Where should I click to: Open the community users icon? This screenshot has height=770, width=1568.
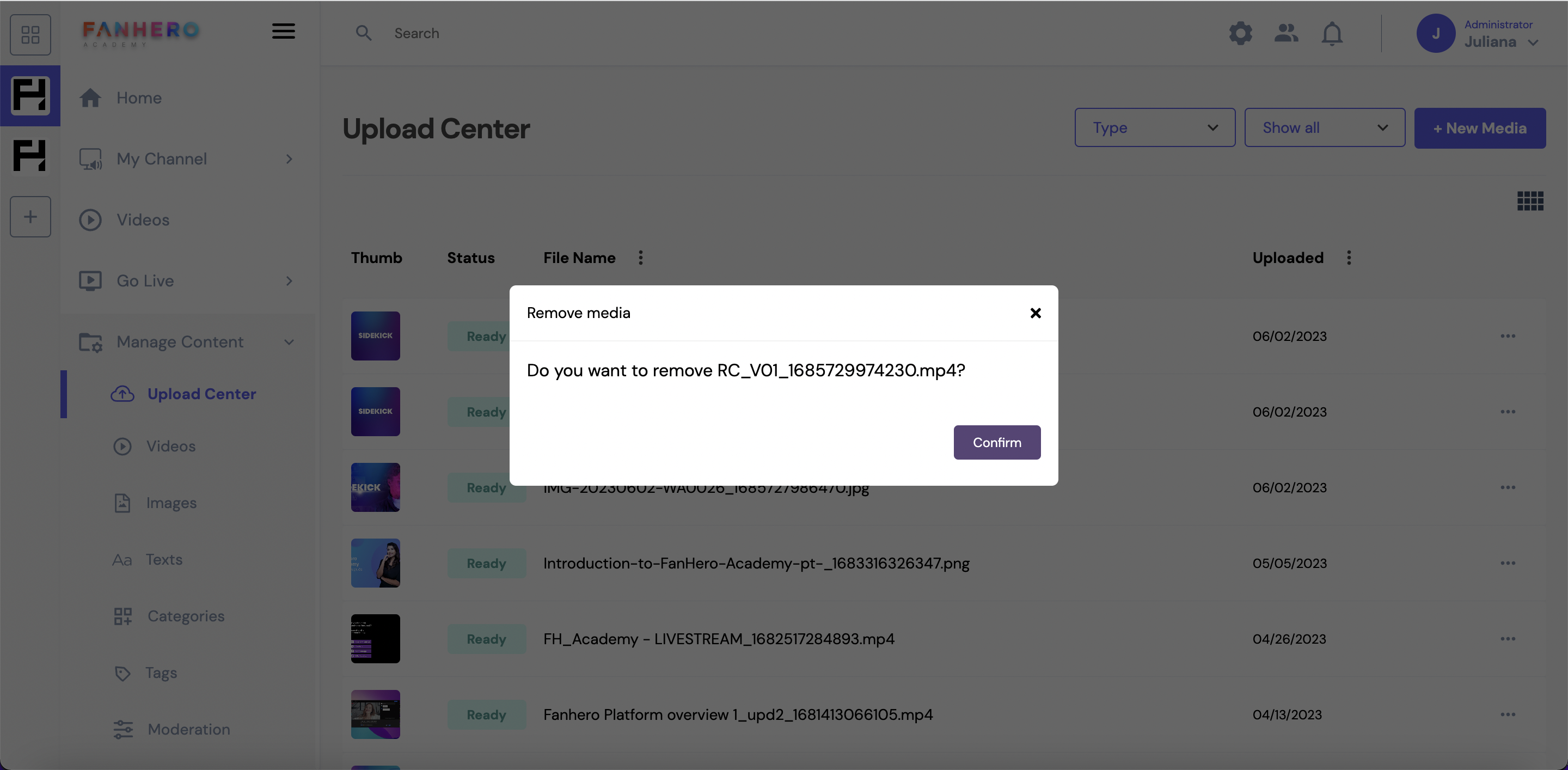click(x=1285, y=33)
